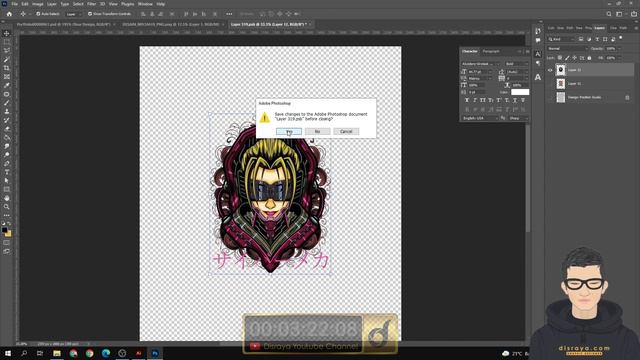Open the Auto-Select Layer dropdown
Screen dimensions: 640x360
(73, 14)
